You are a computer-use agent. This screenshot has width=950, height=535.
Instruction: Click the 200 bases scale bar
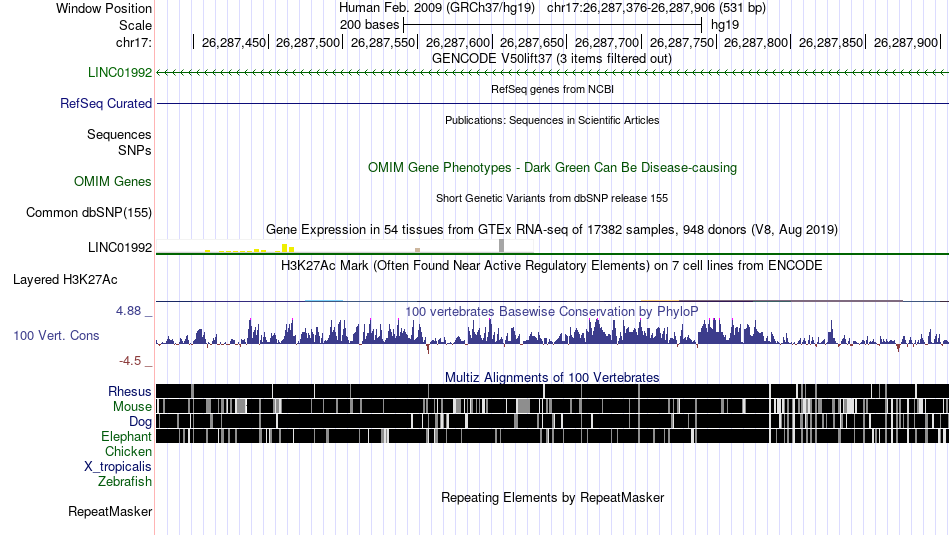[x=552, y=25]
